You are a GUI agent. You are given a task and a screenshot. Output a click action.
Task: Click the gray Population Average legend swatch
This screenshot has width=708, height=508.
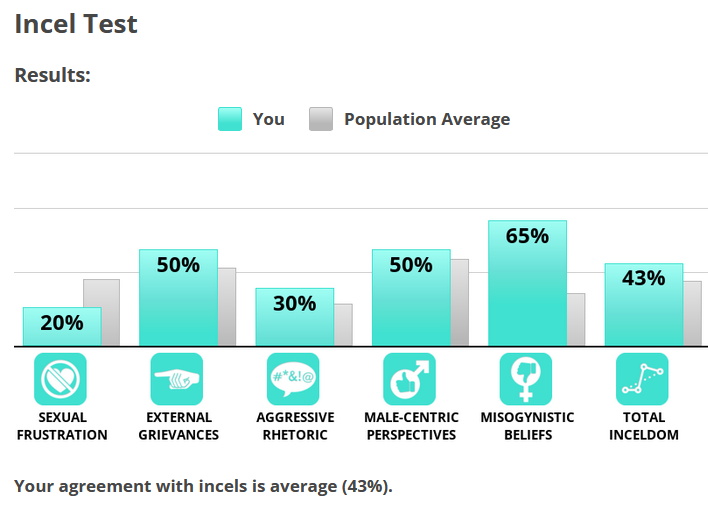321,119
